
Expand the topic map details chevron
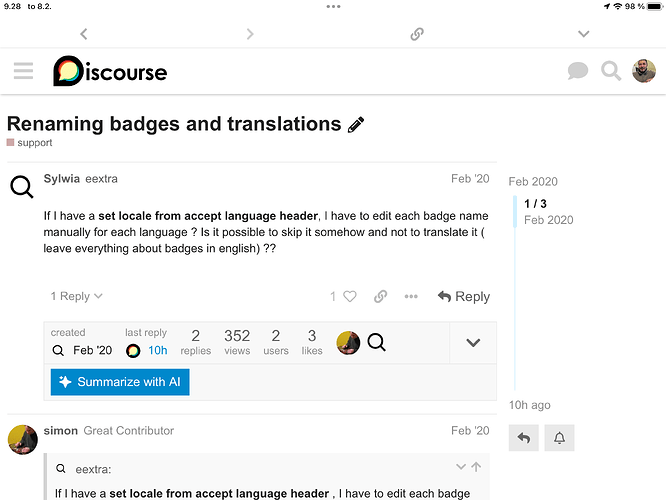point(473,342)
